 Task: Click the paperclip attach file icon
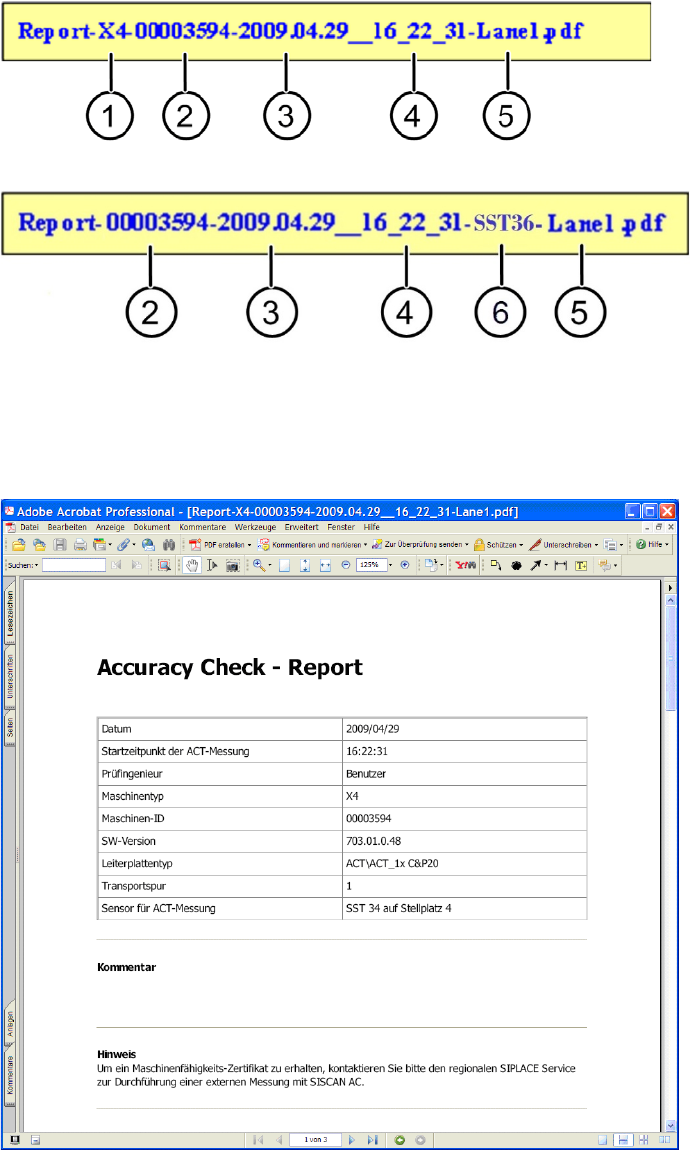123,545
